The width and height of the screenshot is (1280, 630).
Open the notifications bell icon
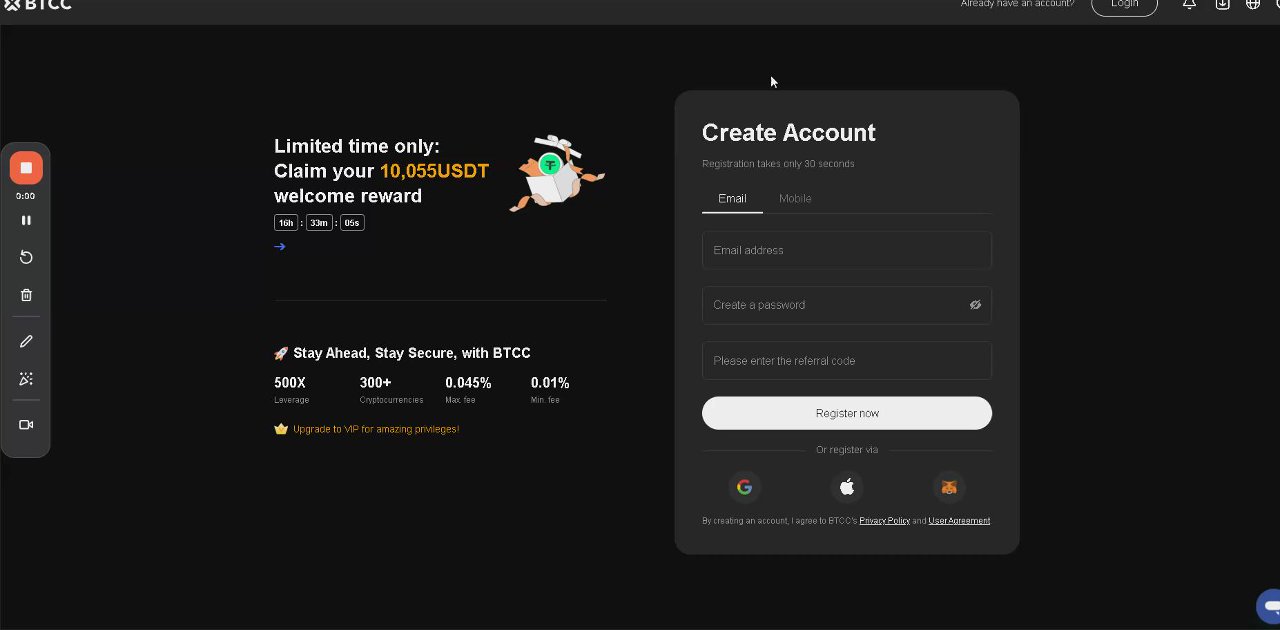(1189, 4)
